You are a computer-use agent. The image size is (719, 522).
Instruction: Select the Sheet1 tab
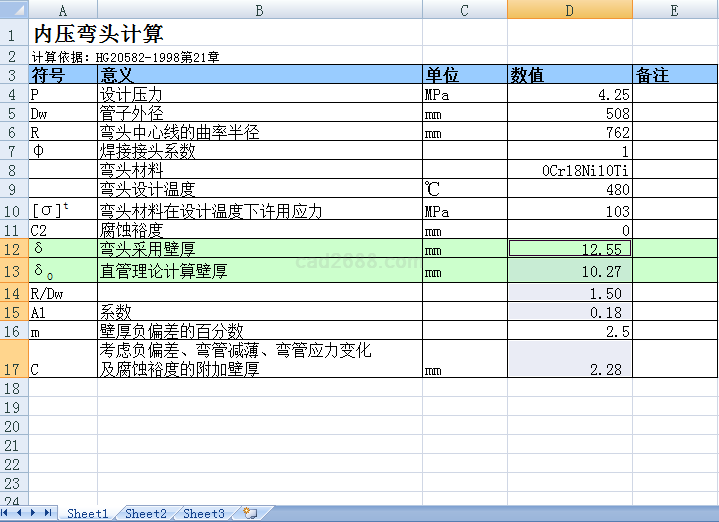pos(88,513)
